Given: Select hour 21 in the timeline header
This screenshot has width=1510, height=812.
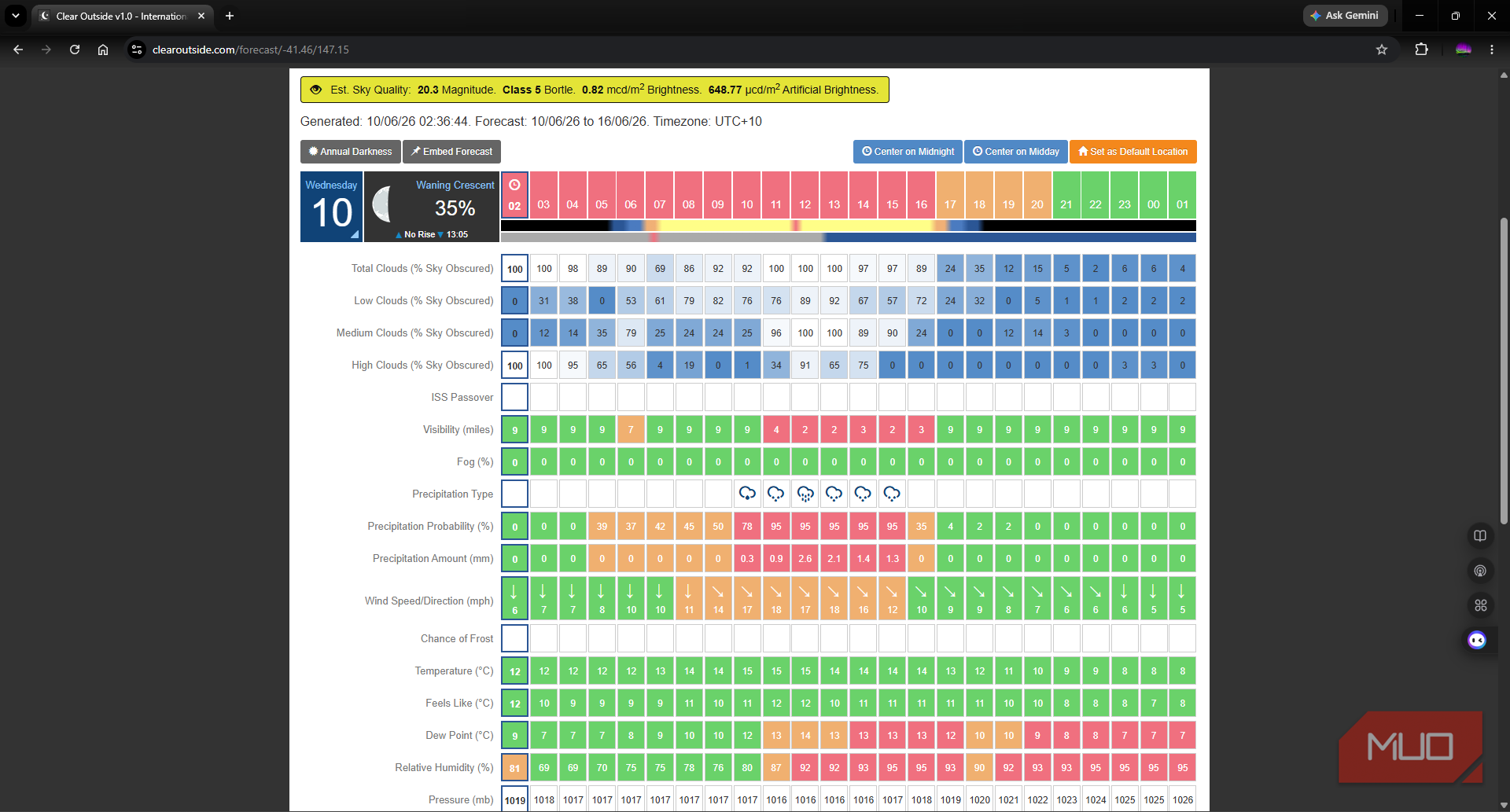Looking at the screenshot, I should (1066, 194).
